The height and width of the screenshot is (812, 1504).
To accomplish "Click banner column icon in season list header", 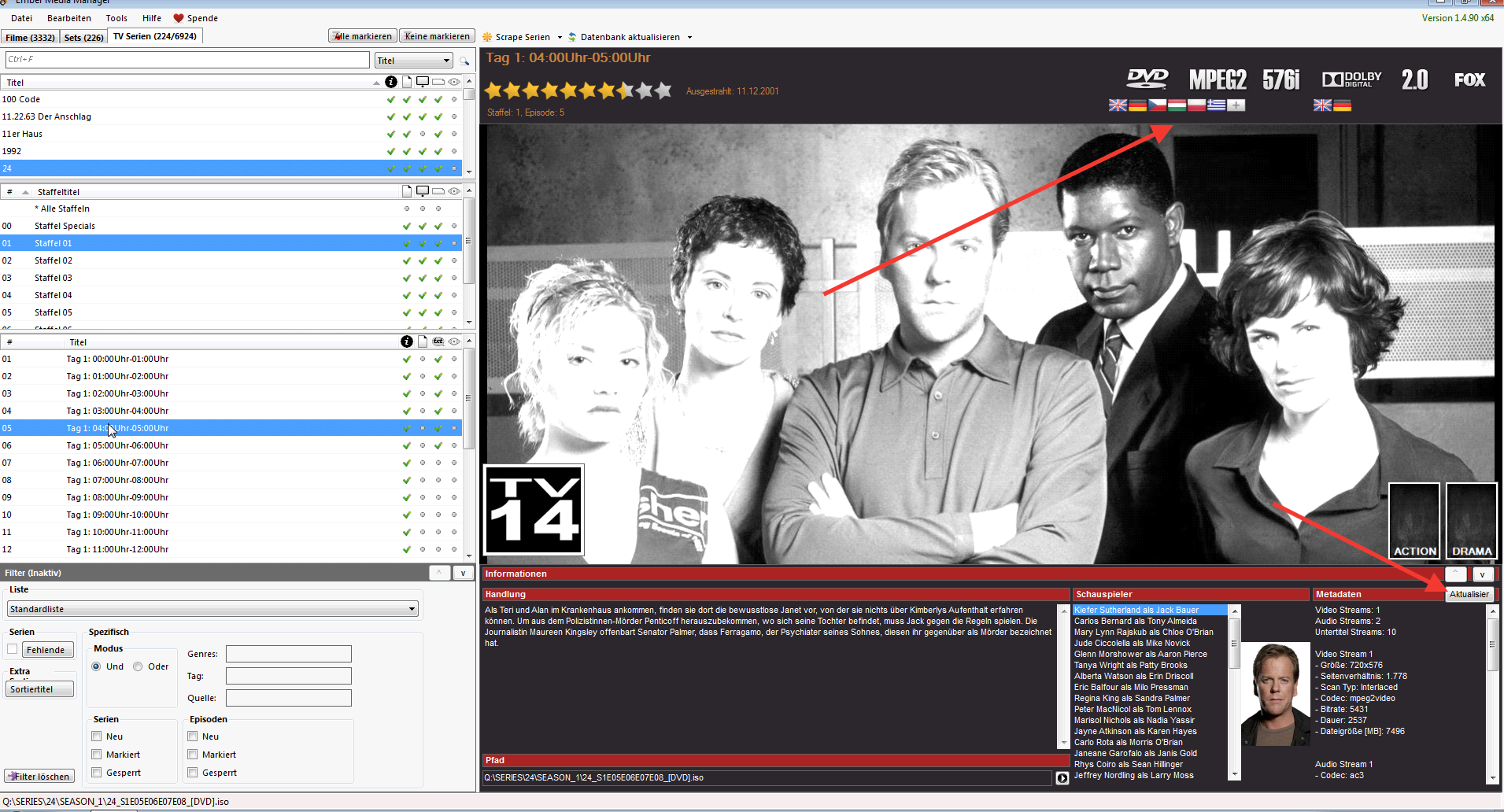I will click(x=438, y=191).
